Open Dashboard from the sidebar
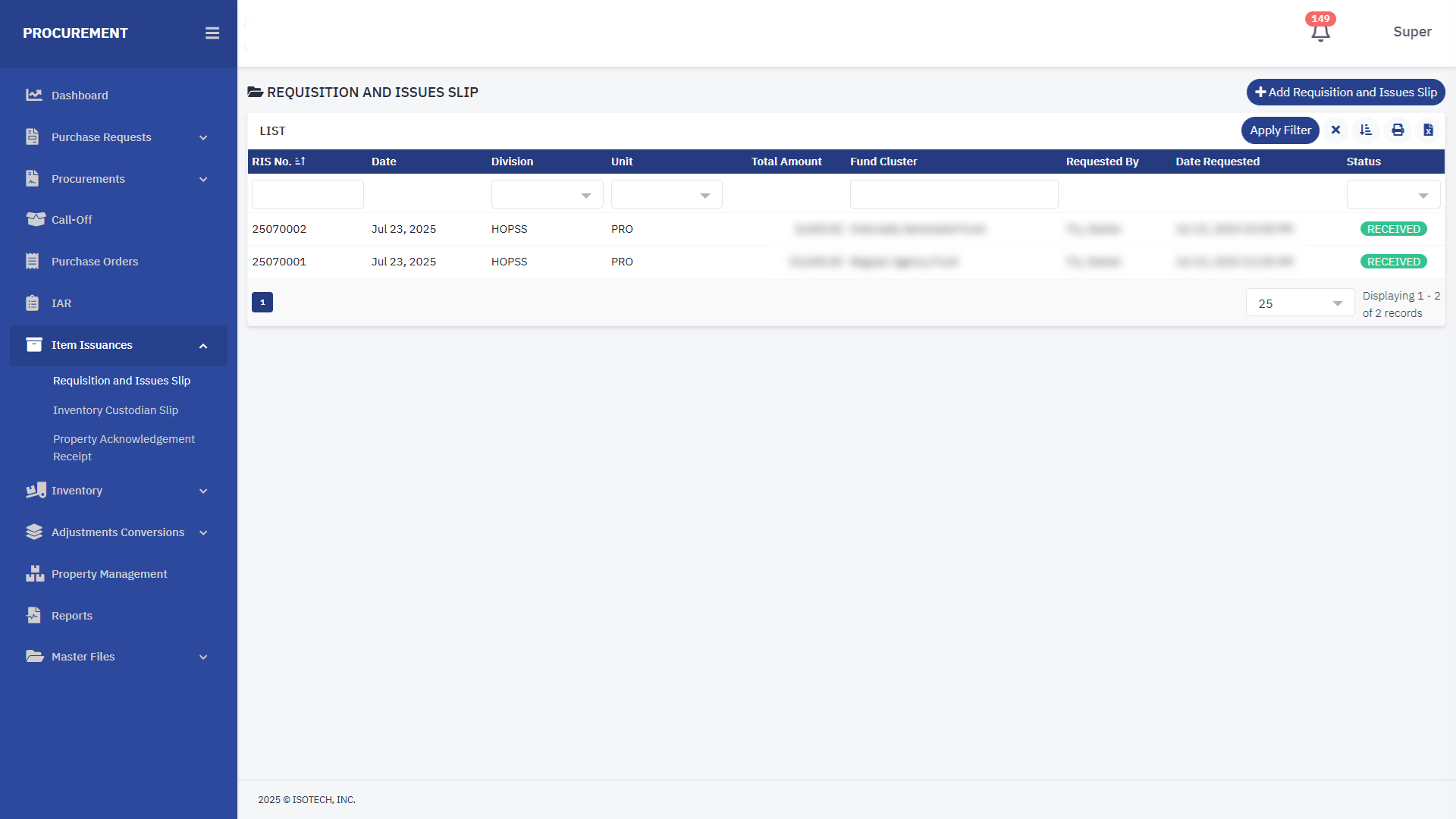Viewport: 1456px width, 819px height. pyautogui.click(x=80, y=96)
